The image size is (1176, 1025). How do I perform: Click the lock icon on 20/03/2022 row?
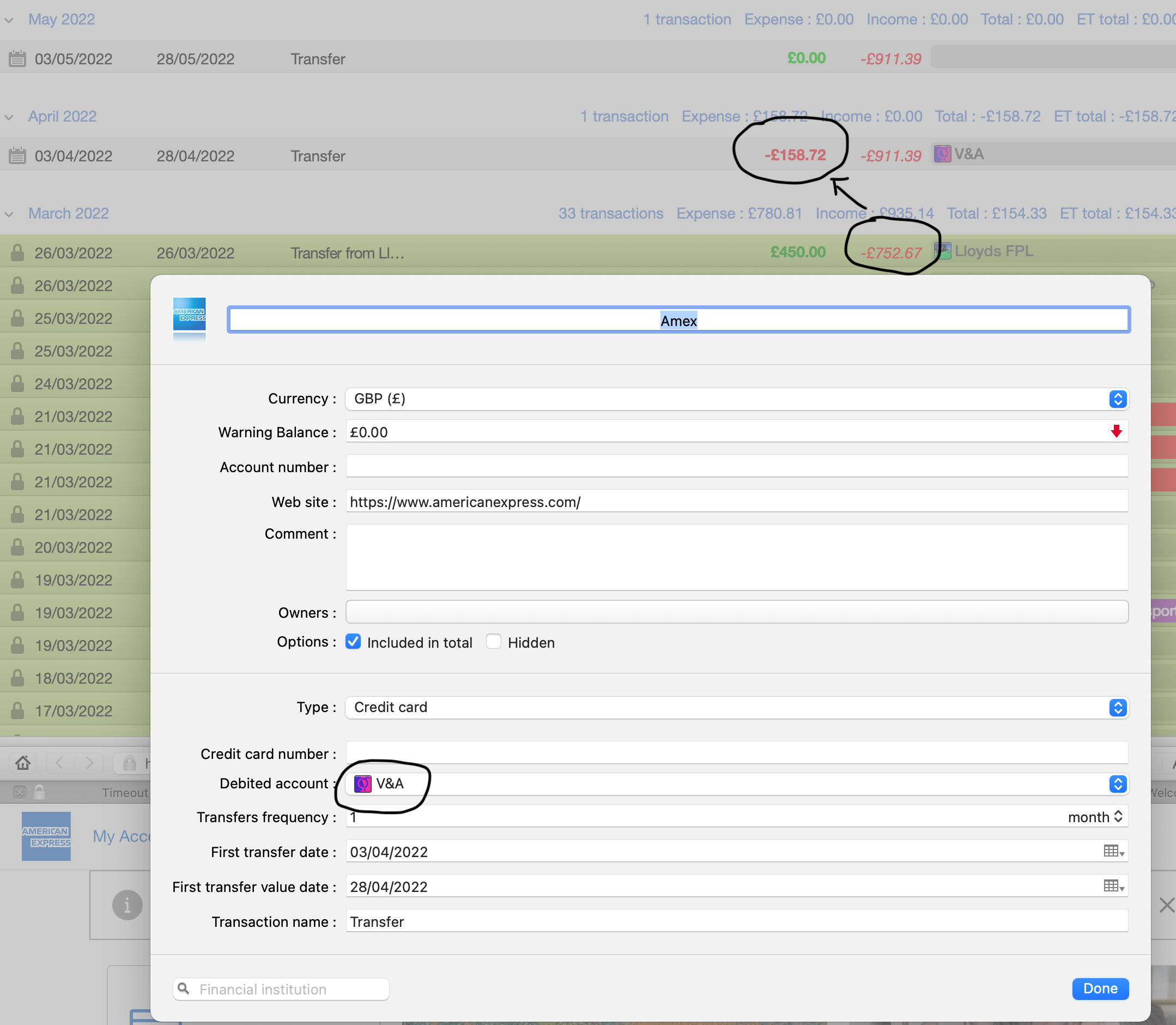[17, 547]
